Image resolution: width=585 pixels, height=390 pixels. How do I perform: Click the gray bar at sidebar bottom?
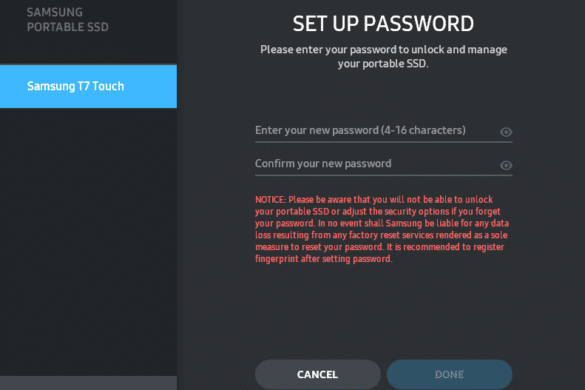(x=88, y=383)
